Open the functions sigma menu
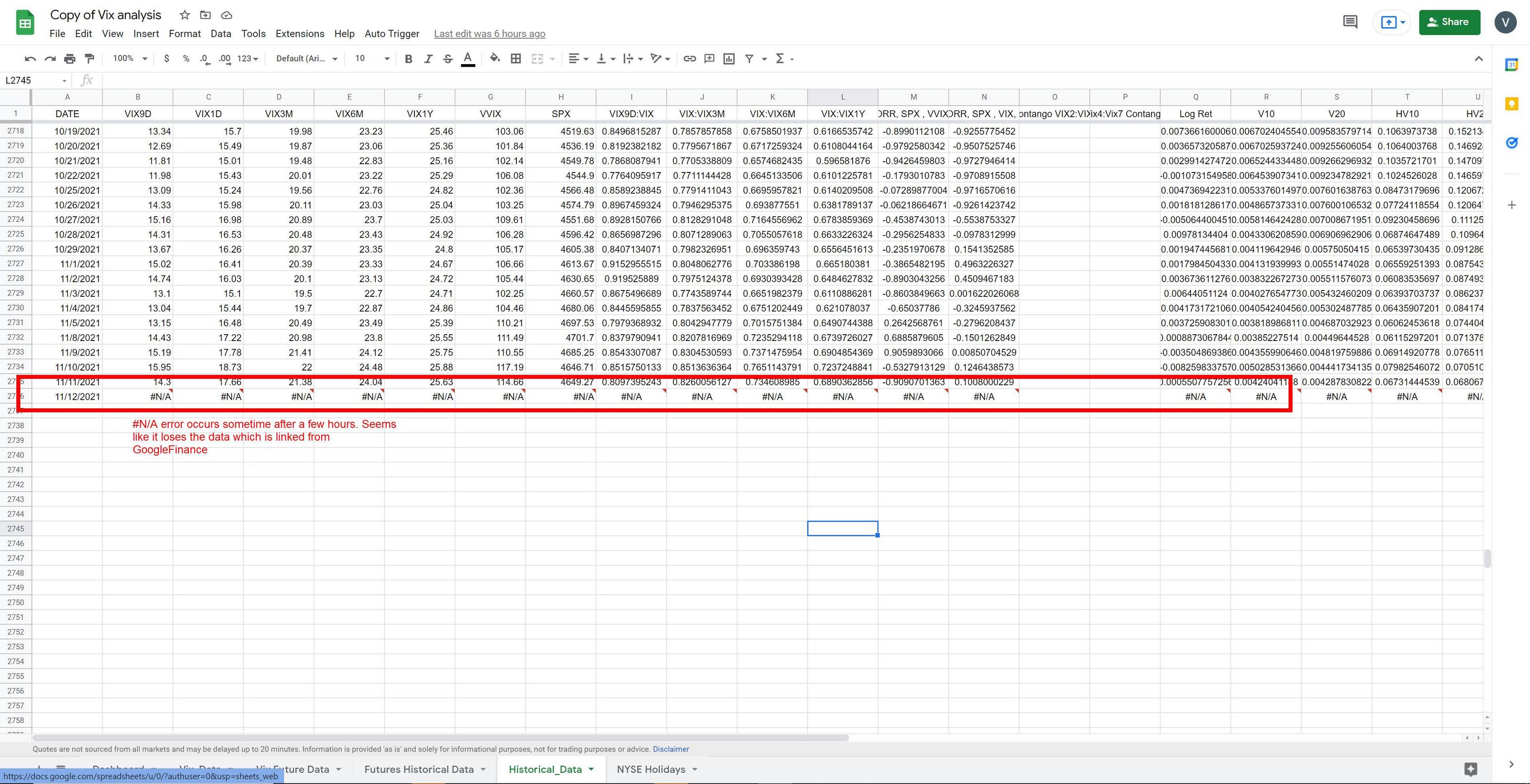 785,58
